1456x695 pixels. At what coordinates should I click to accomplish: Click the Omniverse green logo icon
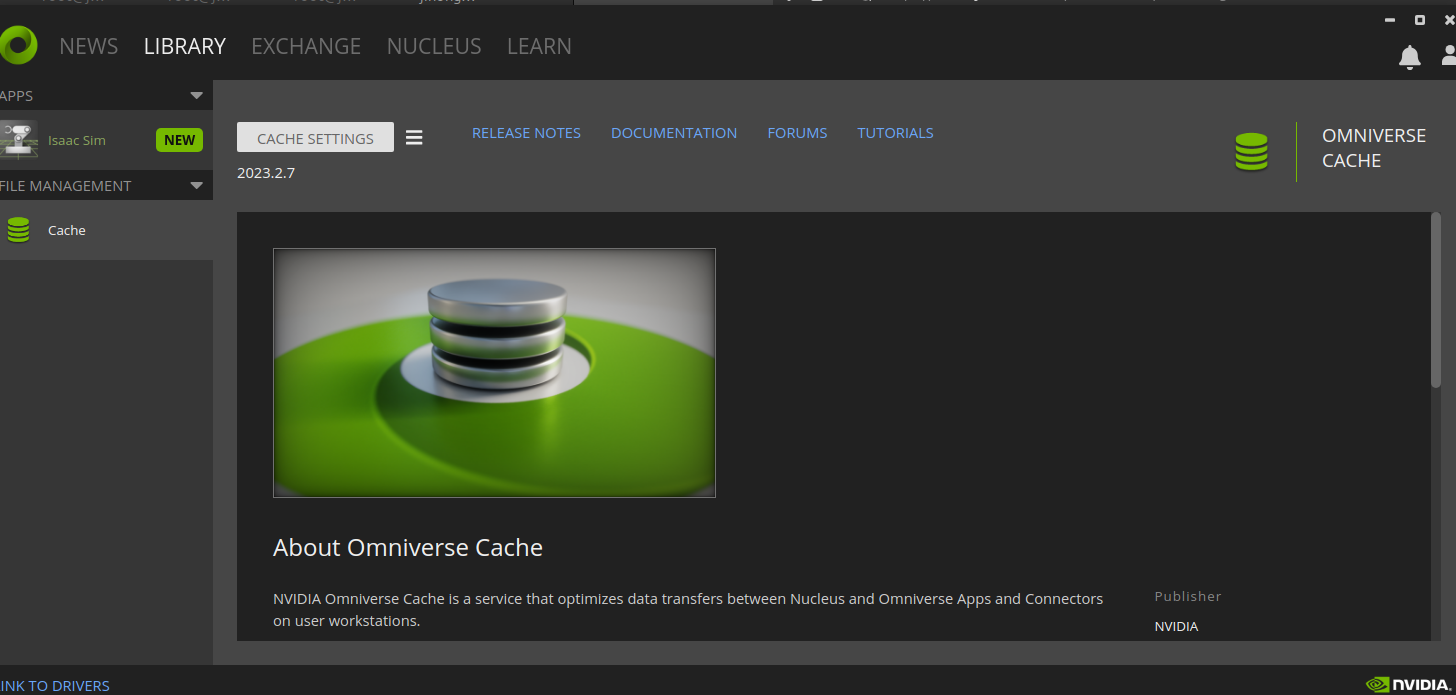pos(17,46)
